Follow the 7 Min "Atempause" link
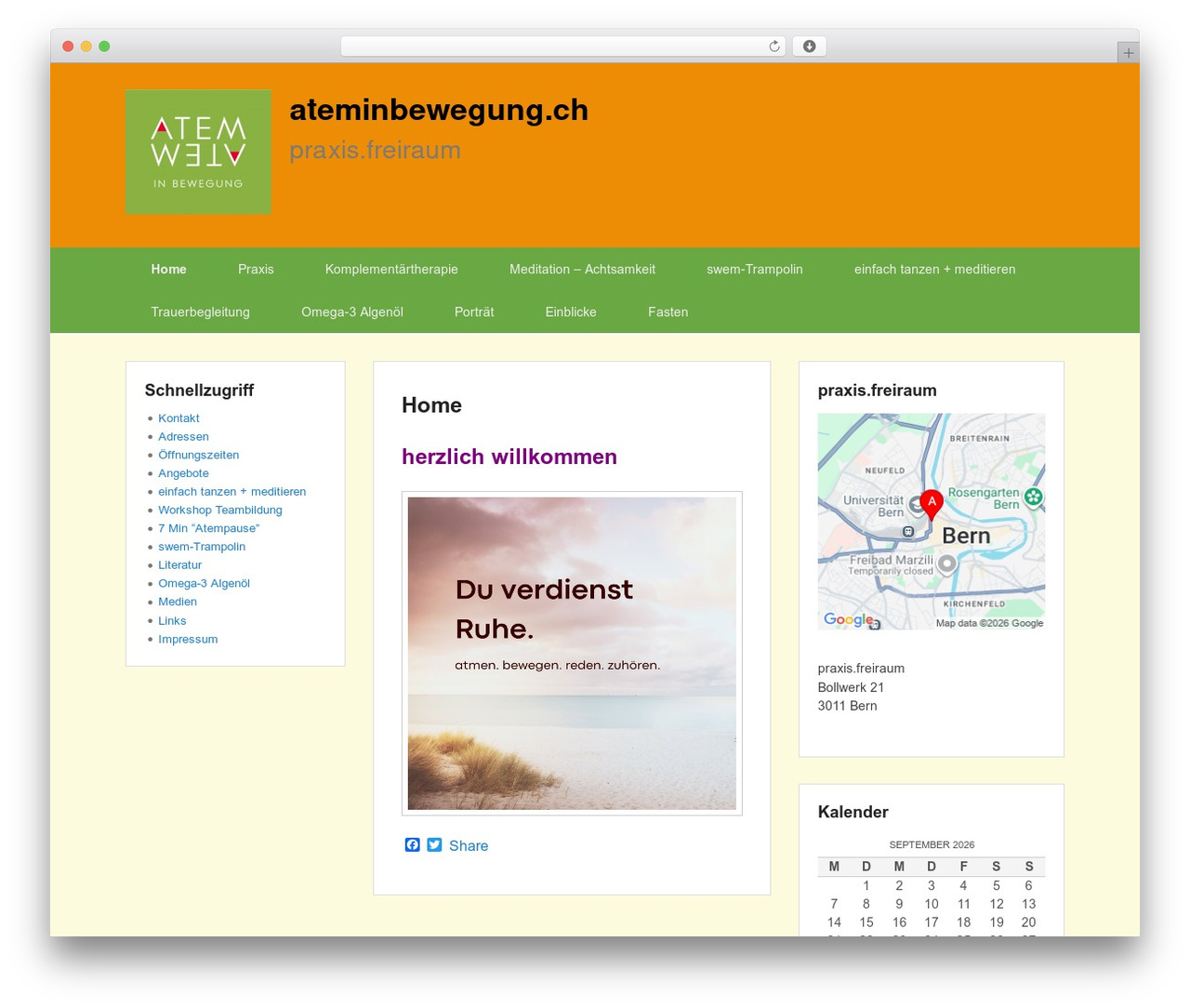Image resolution: width=1190 pixels, height=1008 pixels. [x=209, y=528]
